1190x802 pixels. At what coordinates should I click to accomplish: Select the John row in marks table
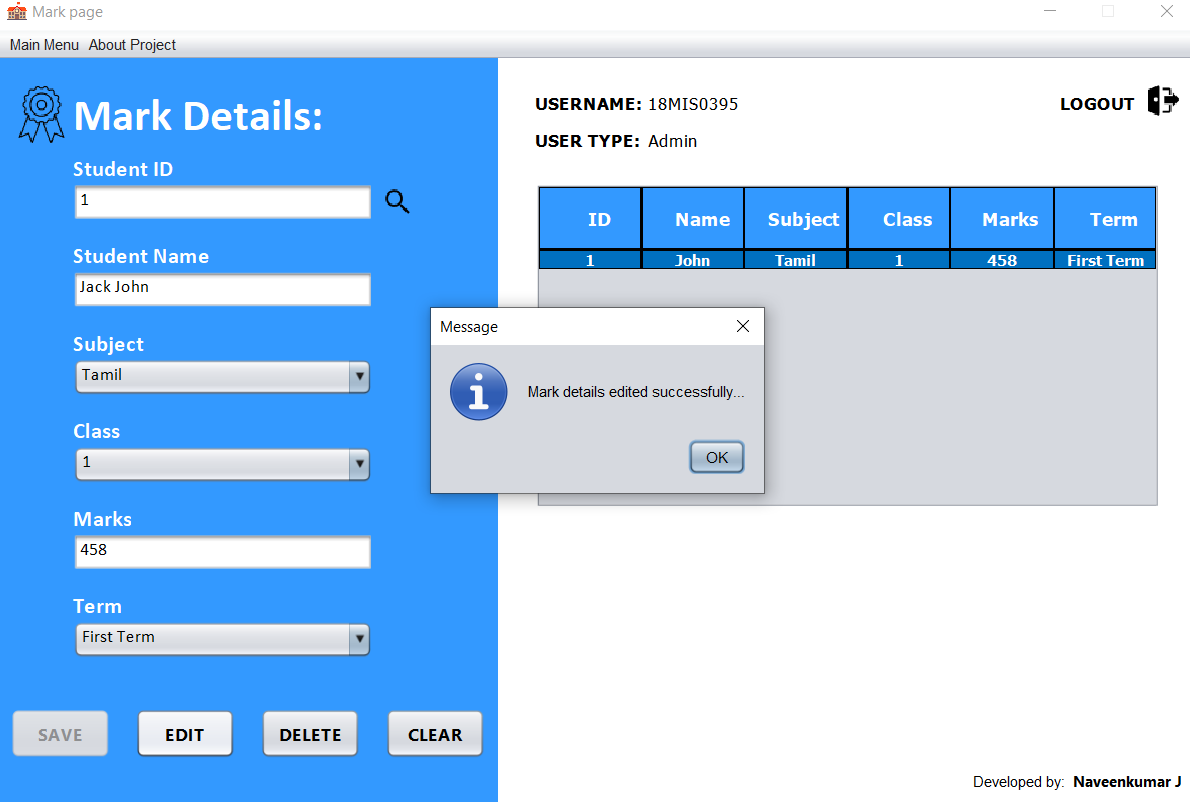[x=692, y=260]
